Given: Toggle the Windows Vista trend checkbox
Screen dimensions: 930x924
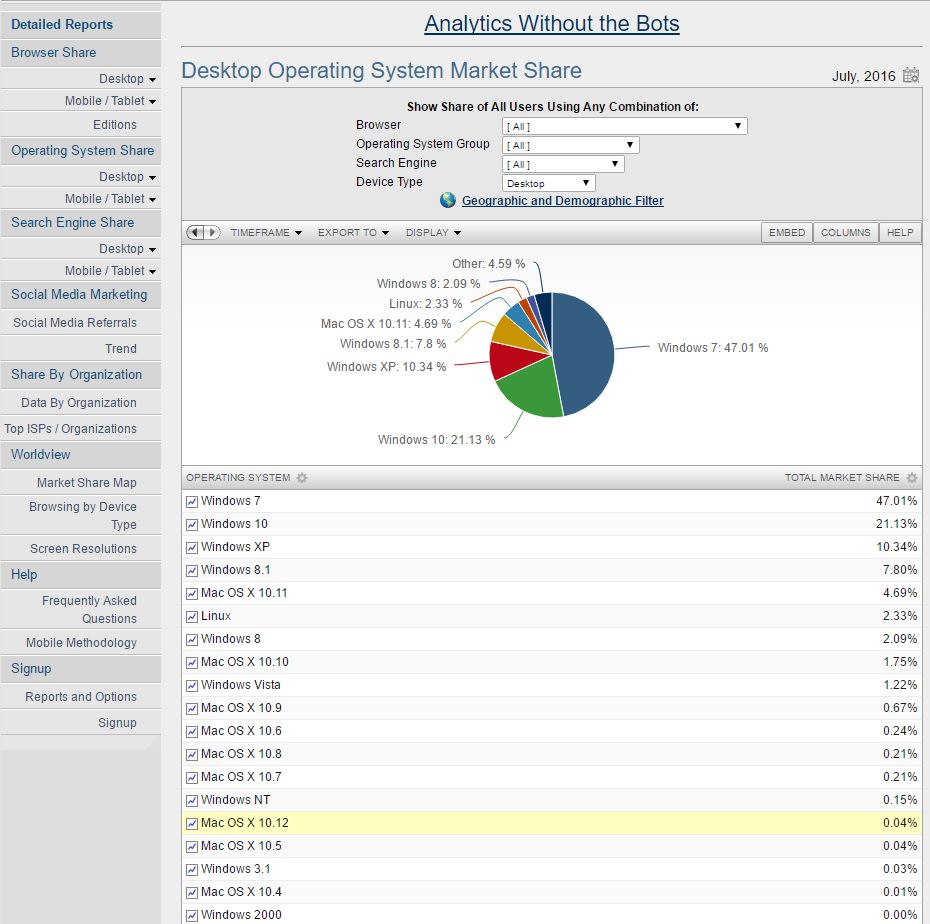Looking at the screenshot, I should coord(192,686).
